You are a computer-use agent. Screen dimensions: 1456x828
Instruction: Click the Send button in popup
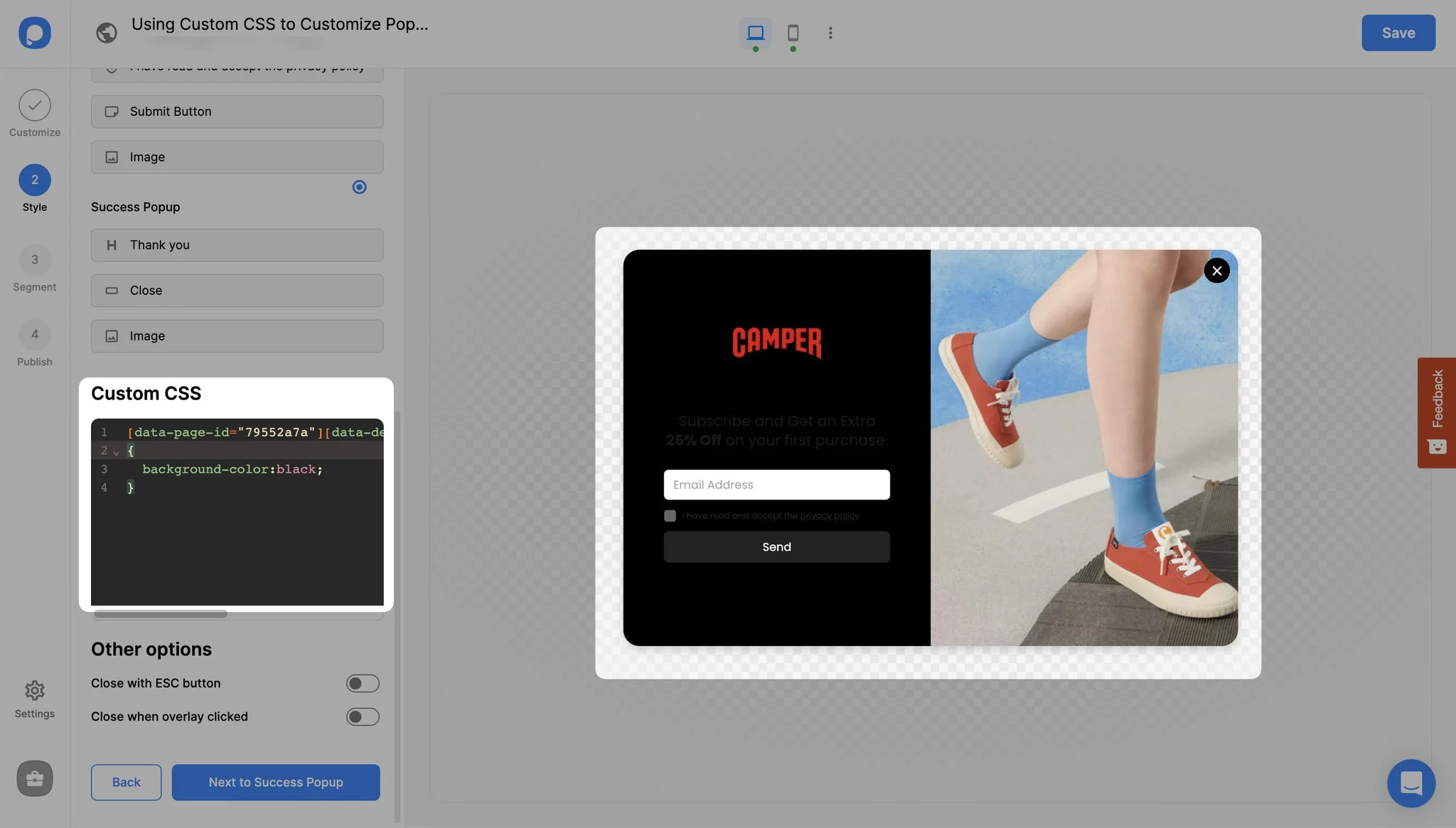pos(776,547)
